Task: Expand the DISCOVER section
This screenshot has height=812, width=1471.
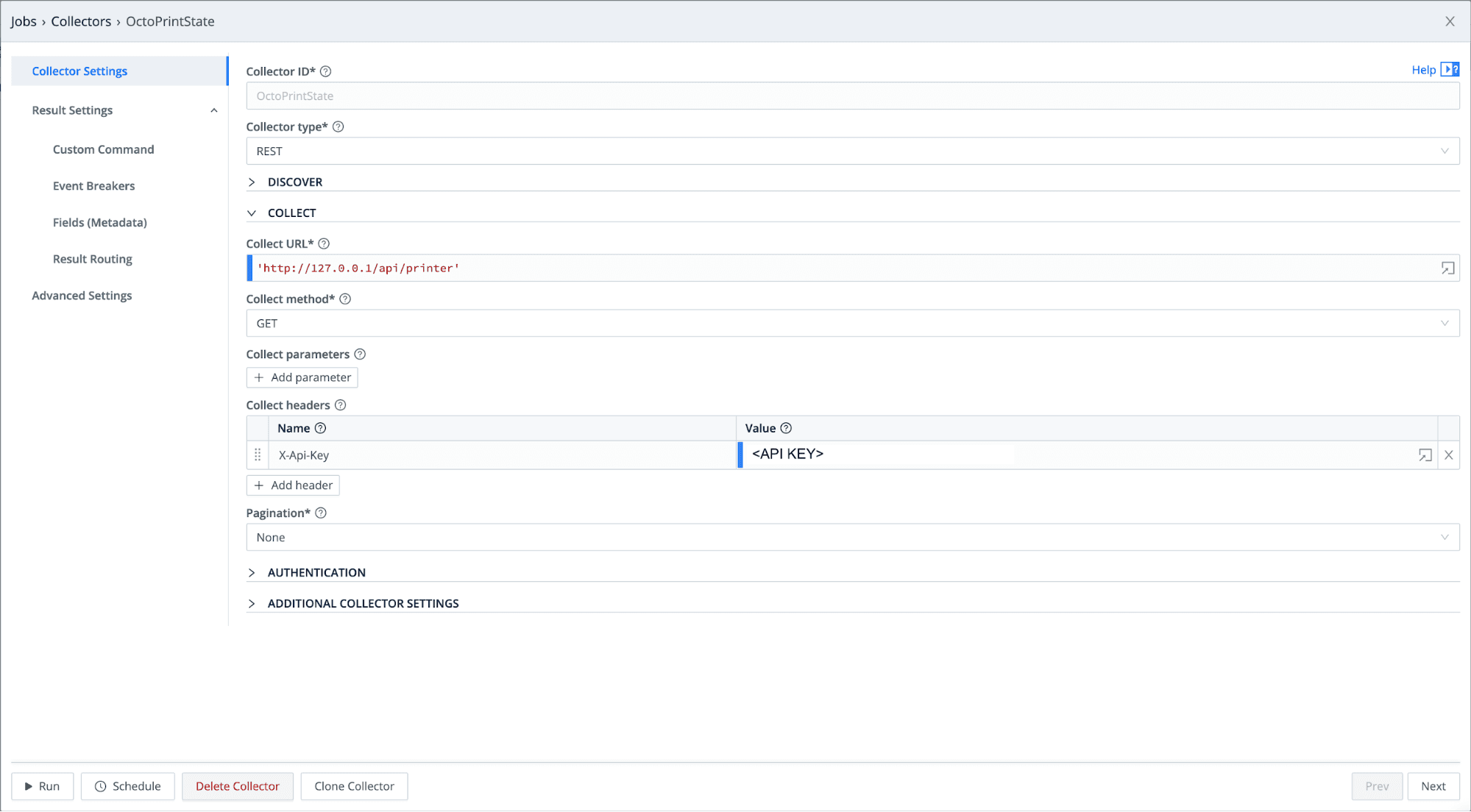Action: point(294,182)
